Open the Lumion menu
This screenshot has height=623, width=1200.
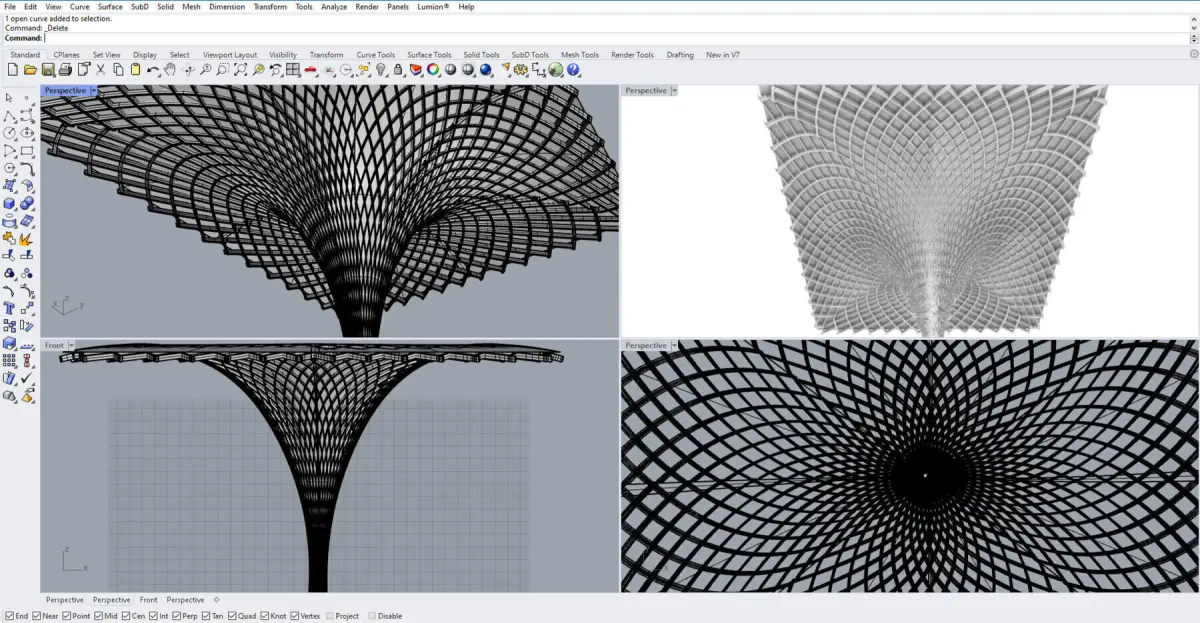point(433,7)
